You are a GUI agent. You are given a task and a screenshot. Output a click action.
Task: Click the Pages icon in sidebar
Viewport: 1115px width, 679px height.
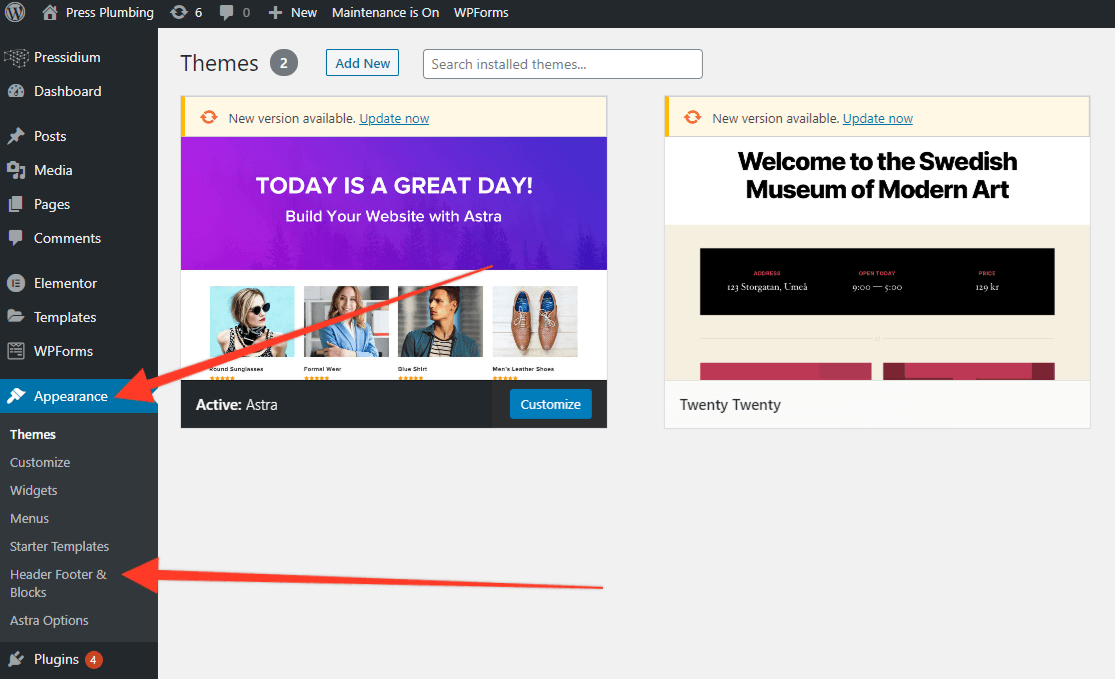click(x=16, y=204)
